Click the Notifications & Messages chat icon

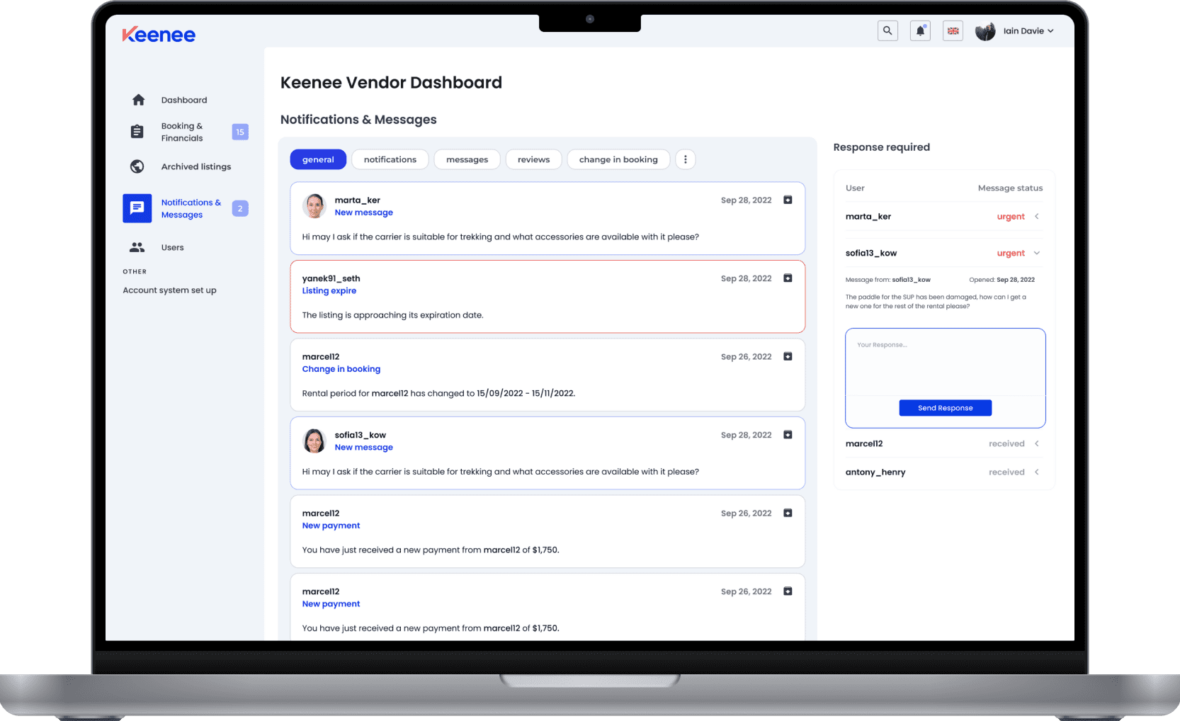(x=137, y=208)
